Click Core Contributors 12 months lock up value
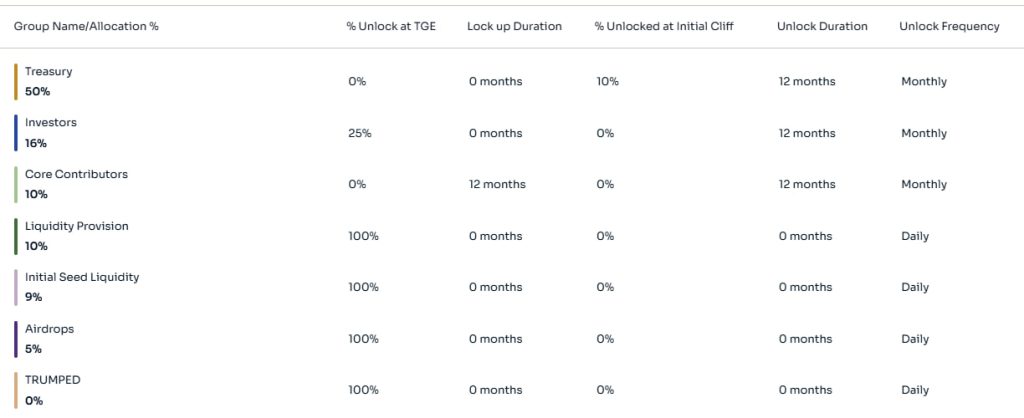This screenshot has height=418, width=1024. click(497, 185)
